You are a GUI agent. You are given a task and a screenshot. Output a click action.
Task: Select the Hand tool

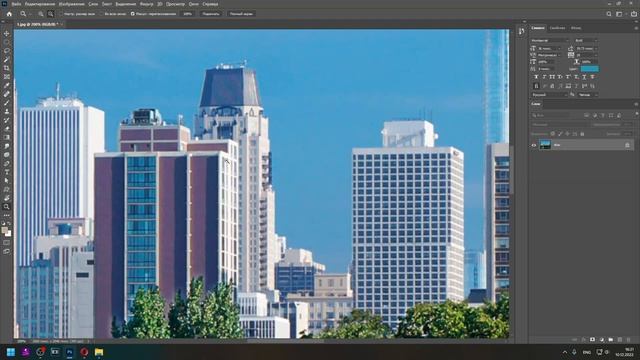[x=7, y=198]
